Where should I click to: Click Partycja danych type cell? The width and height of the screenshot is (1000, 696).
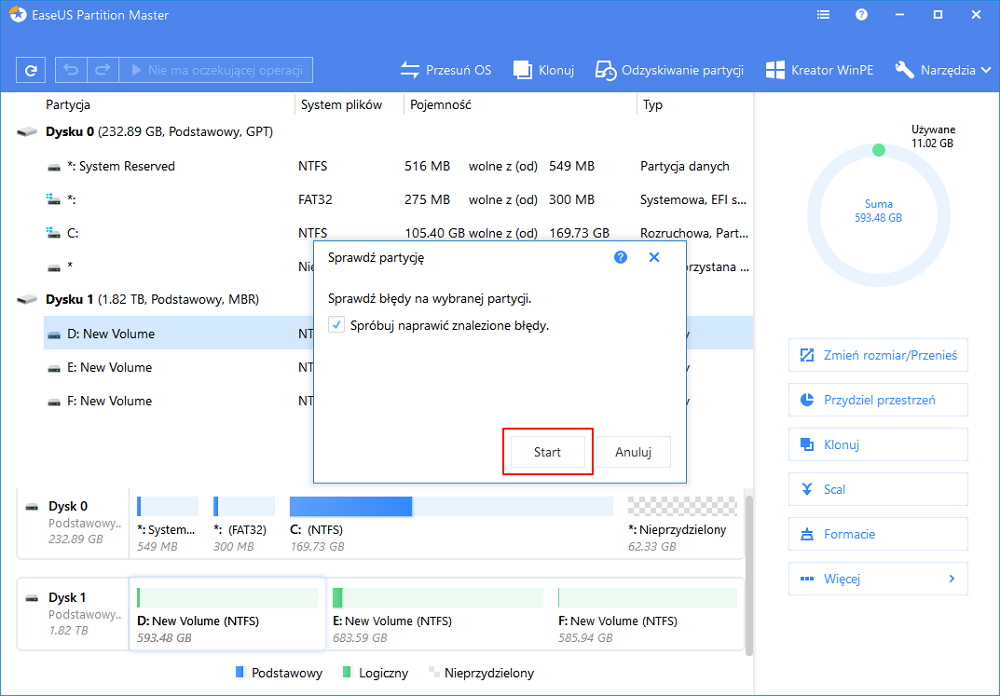point(684,167)
